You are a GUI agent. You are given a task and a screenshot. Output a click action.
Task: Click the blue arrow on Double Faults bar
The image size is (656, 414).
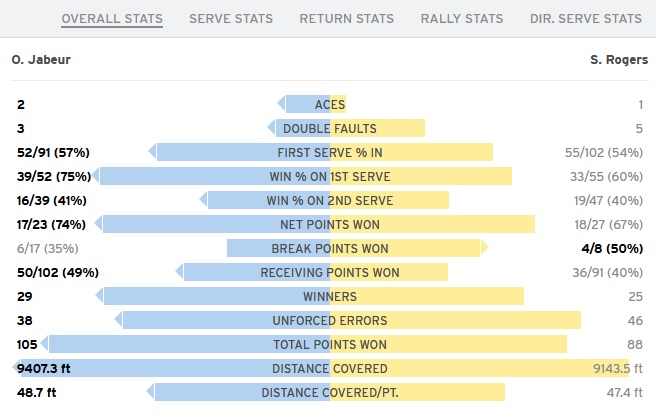point(272,128)
